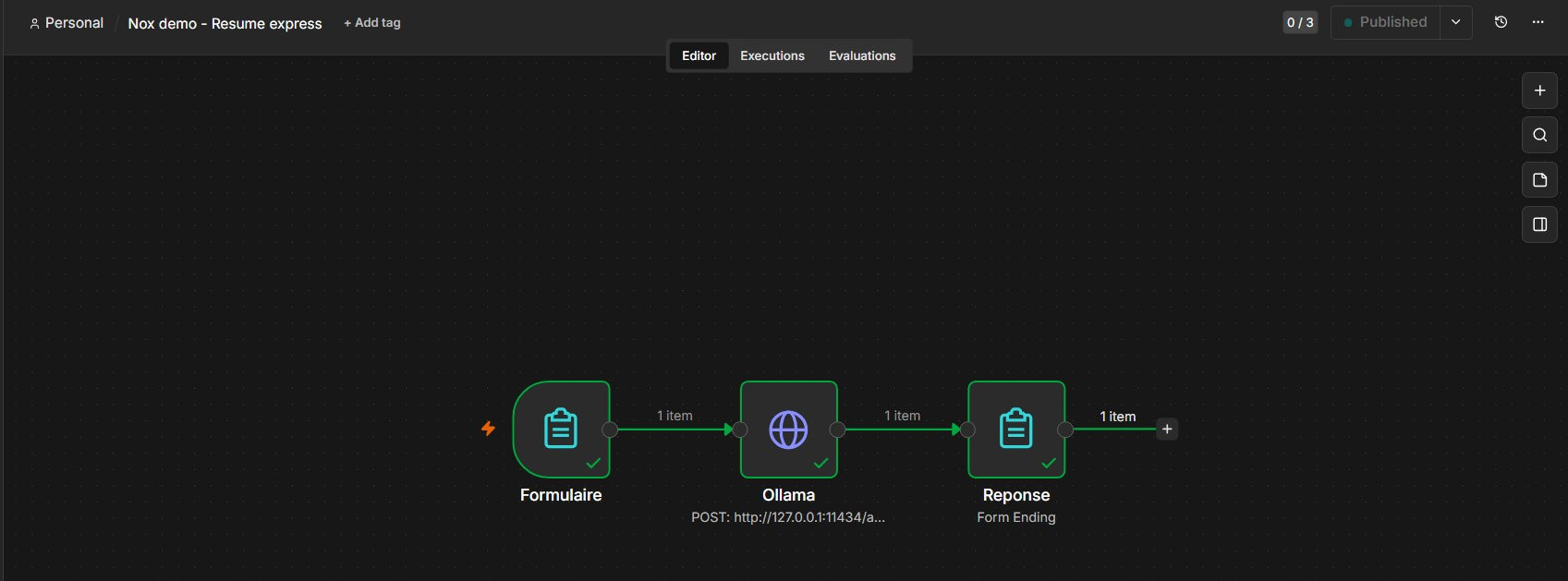Viewport: 1568px width, 581px height.
Task: Click the 0/3 counter badge
Action: (1300, 22)
